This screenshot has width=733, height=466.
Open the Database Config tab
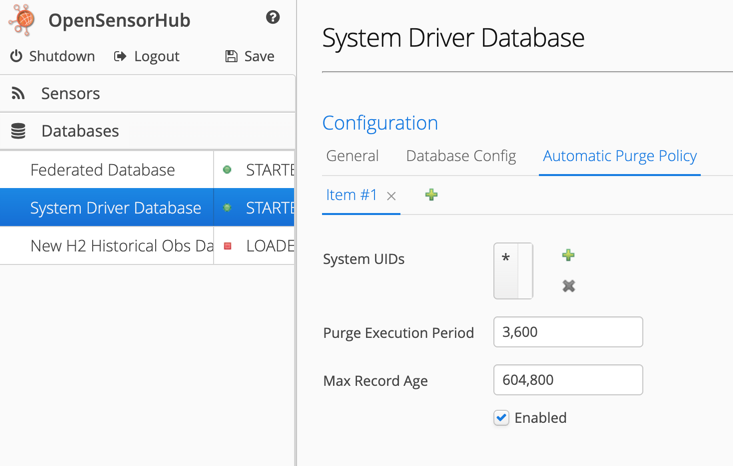click(x=460, y=156)
